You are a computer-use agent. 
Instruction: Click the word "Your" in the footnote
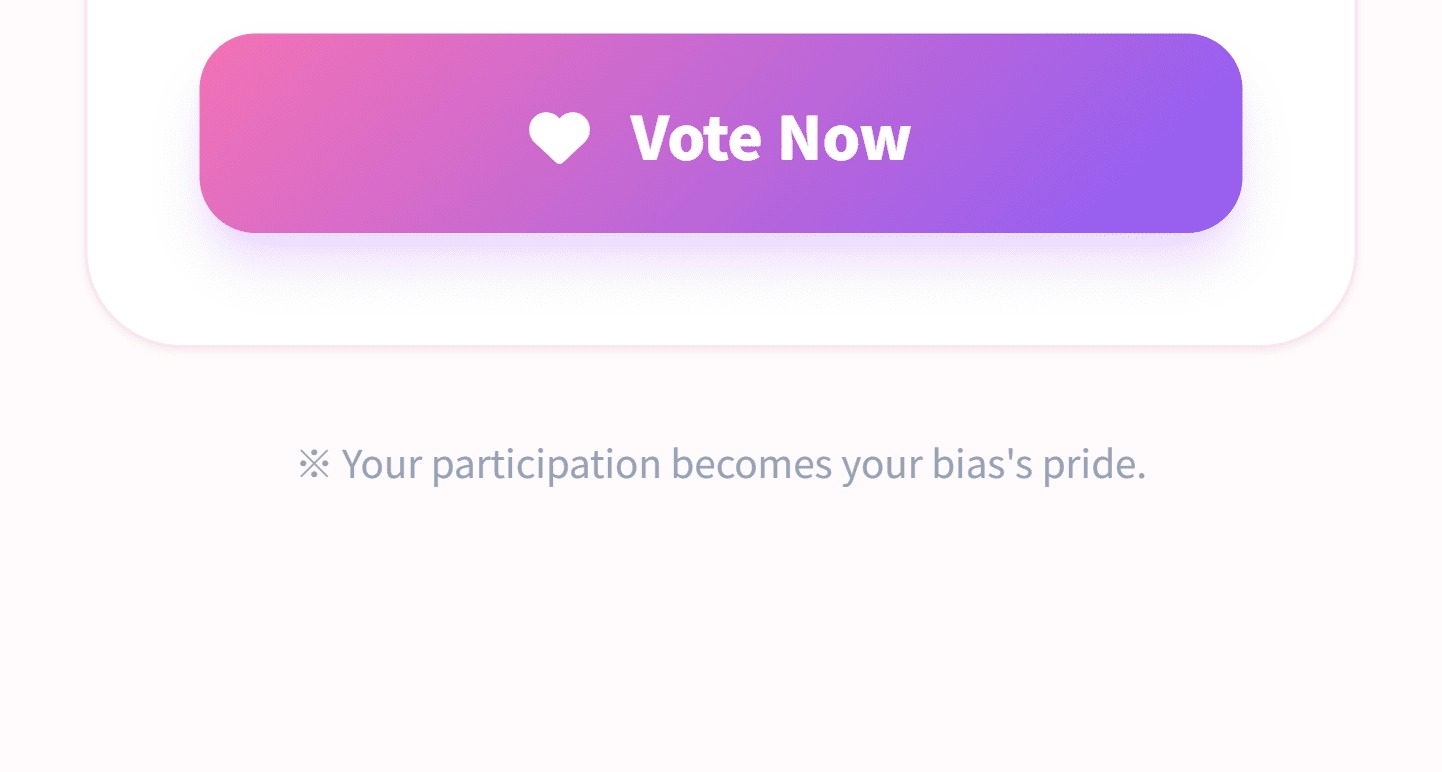point(382,464)
